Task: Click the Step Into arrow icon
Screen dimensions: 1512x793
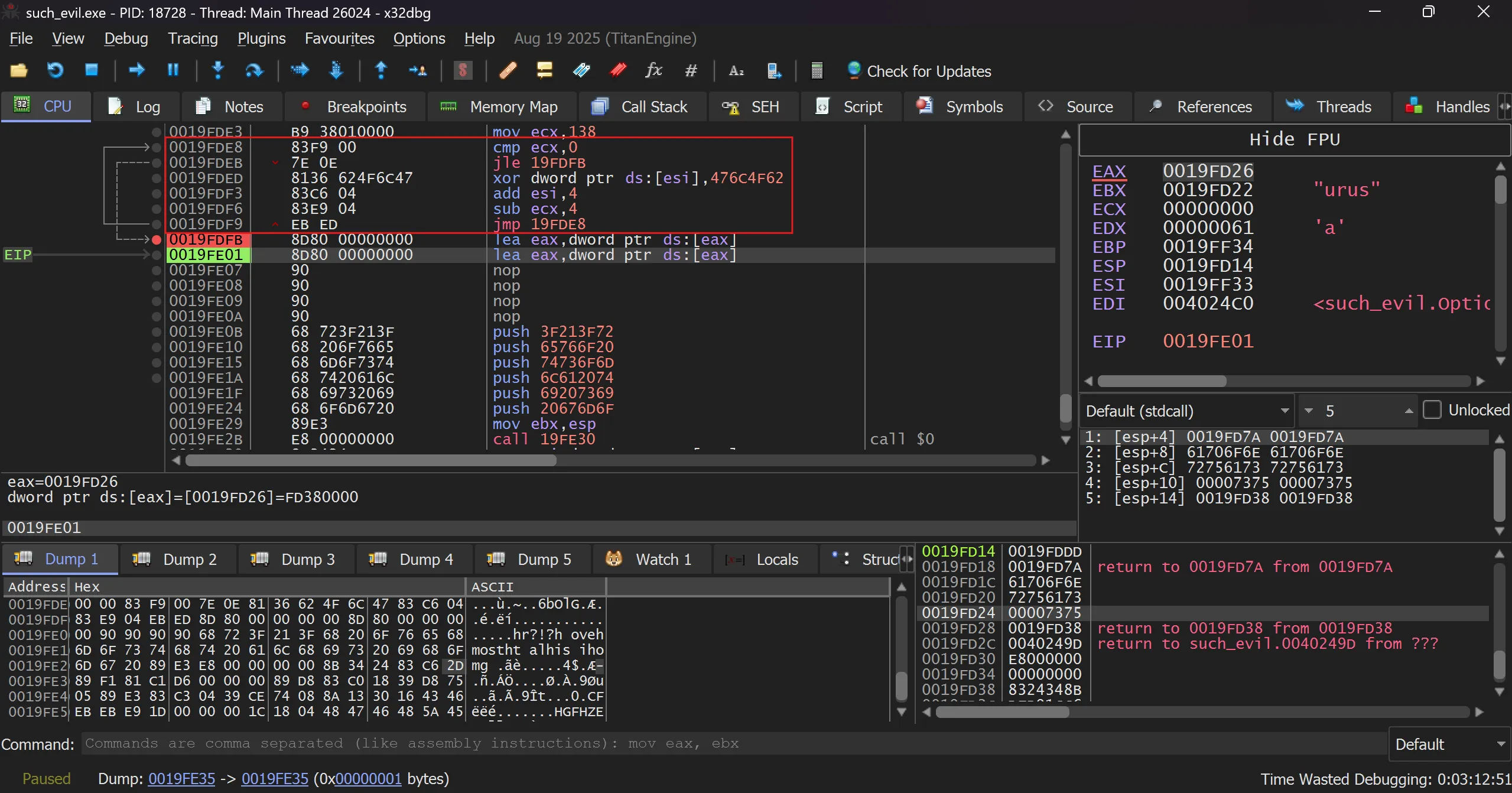Action: click(x=218, y=70)
